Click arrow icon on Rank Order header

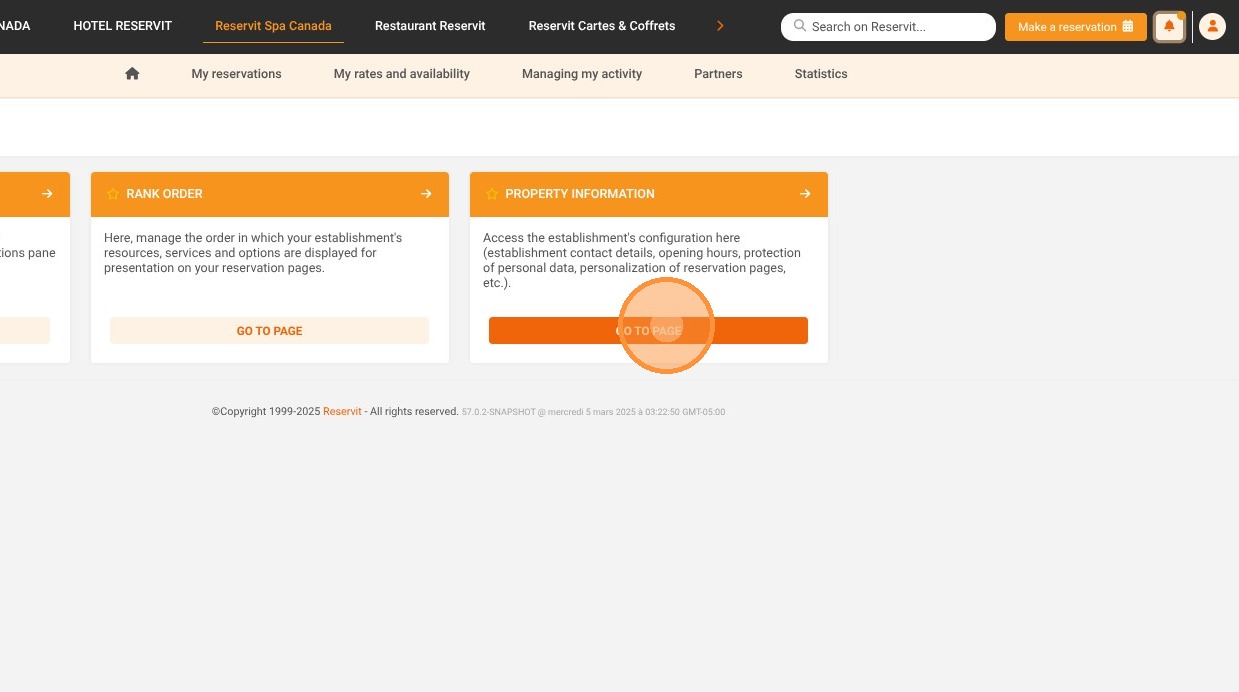pos(426,194)
